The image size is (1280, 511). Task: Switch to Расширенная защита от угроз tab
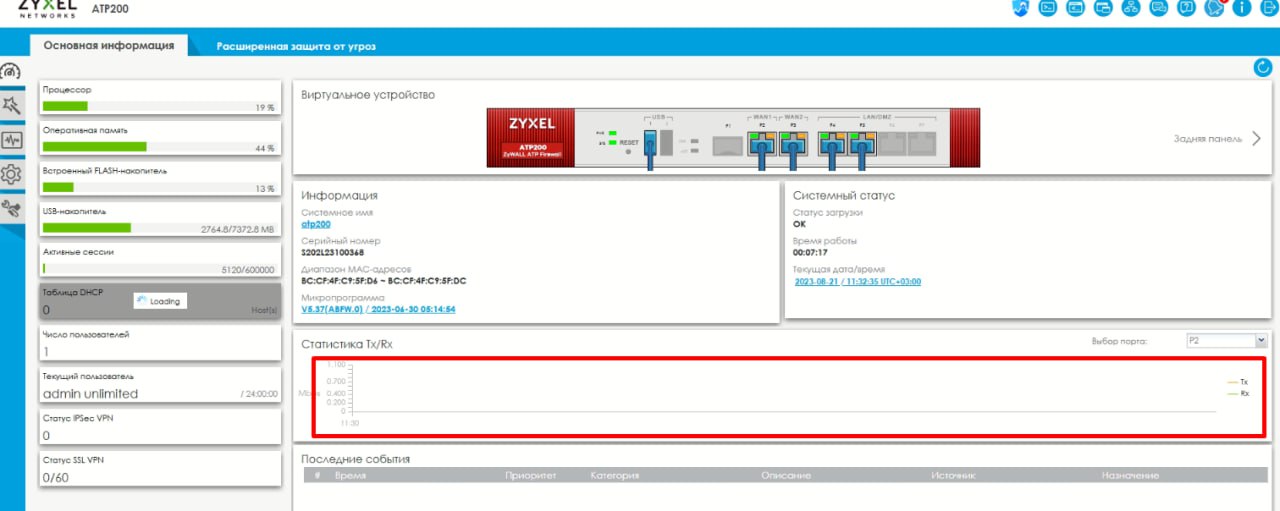click(296, 47)
